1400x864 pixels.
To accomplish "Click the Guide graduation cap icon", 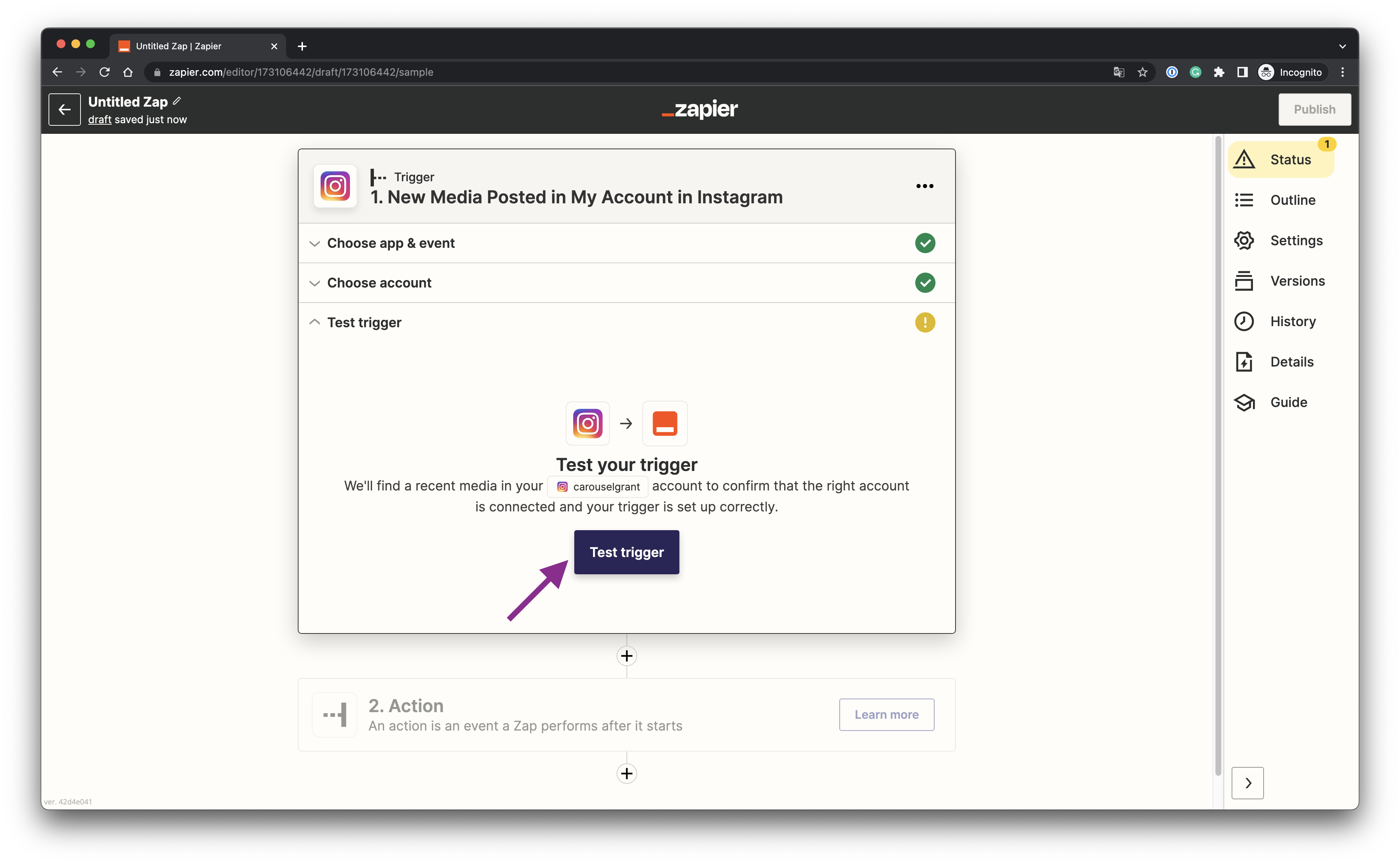I will 1244,402.
